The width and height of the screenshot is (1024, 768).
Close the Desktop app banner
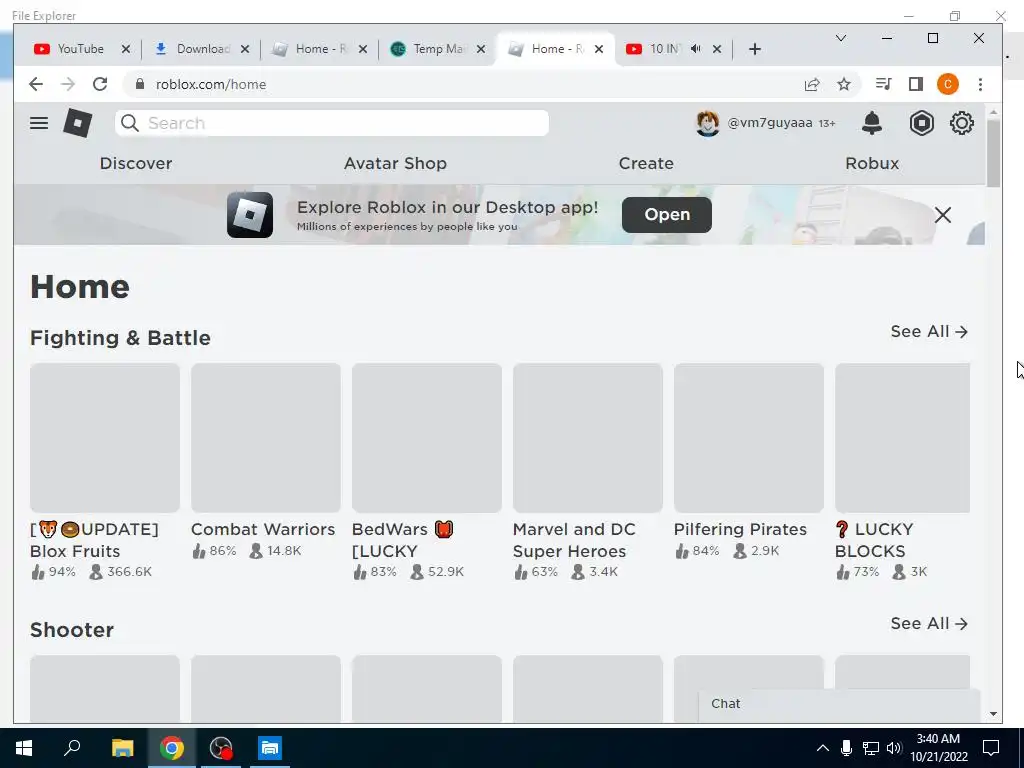(942, 215)
